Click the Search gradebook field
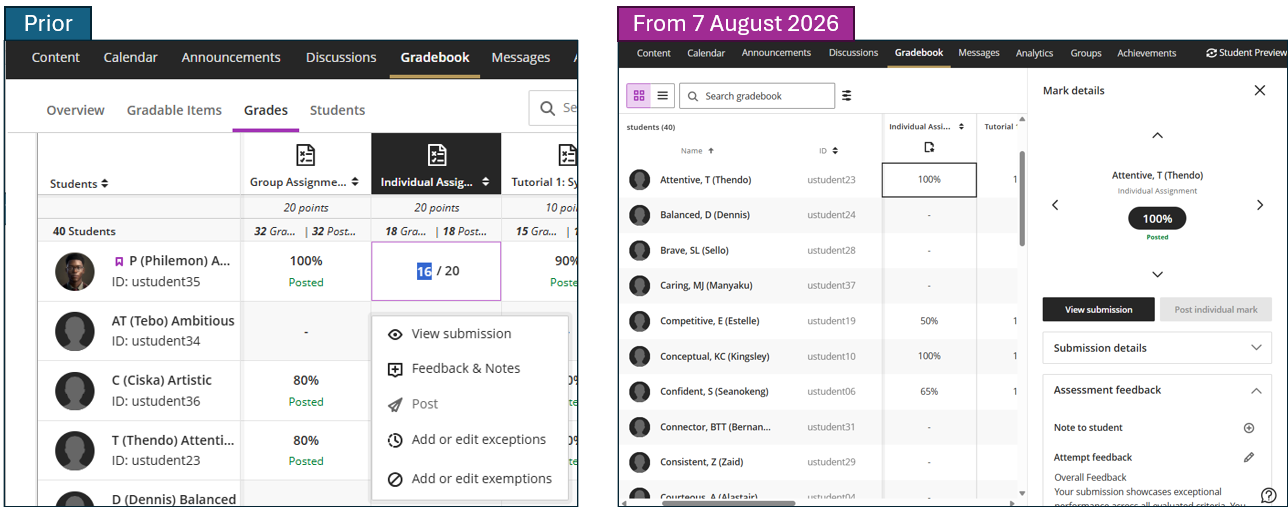Image resolution: width=1288 pixels, height=507 pixels. pyautogui.click(x=757, y=96)
